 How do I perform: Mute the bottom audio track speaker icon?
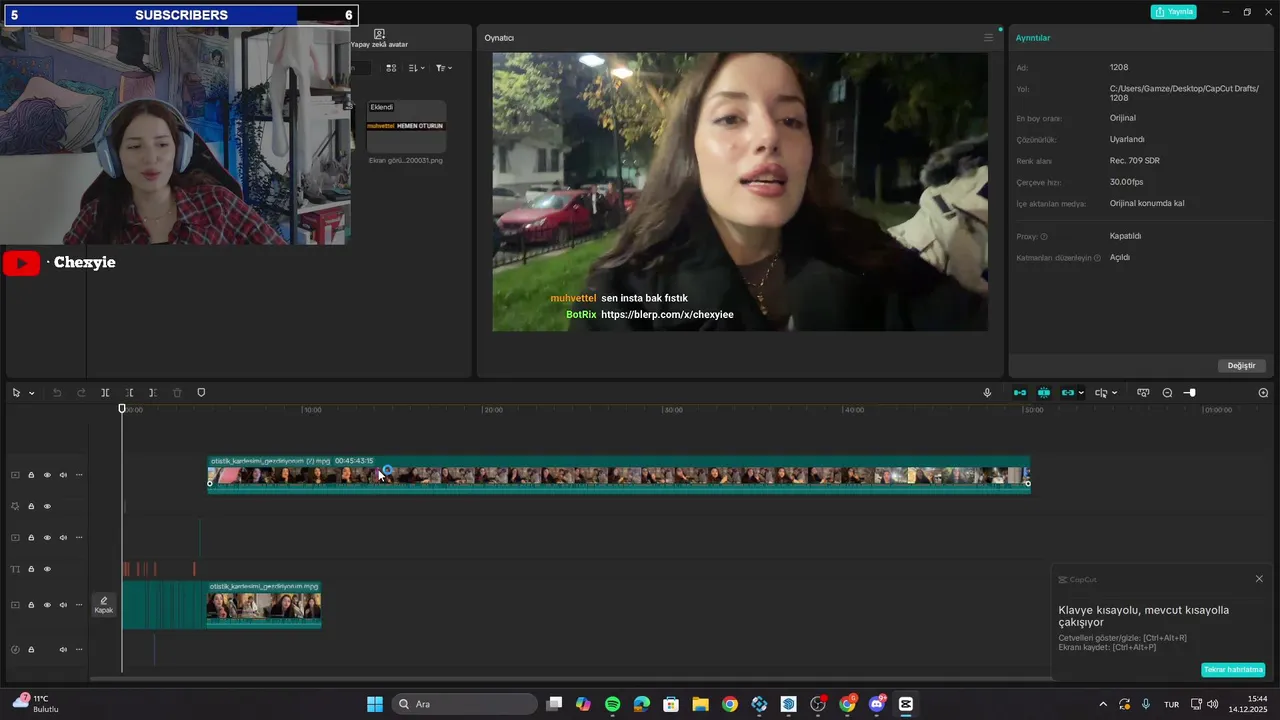63,649
